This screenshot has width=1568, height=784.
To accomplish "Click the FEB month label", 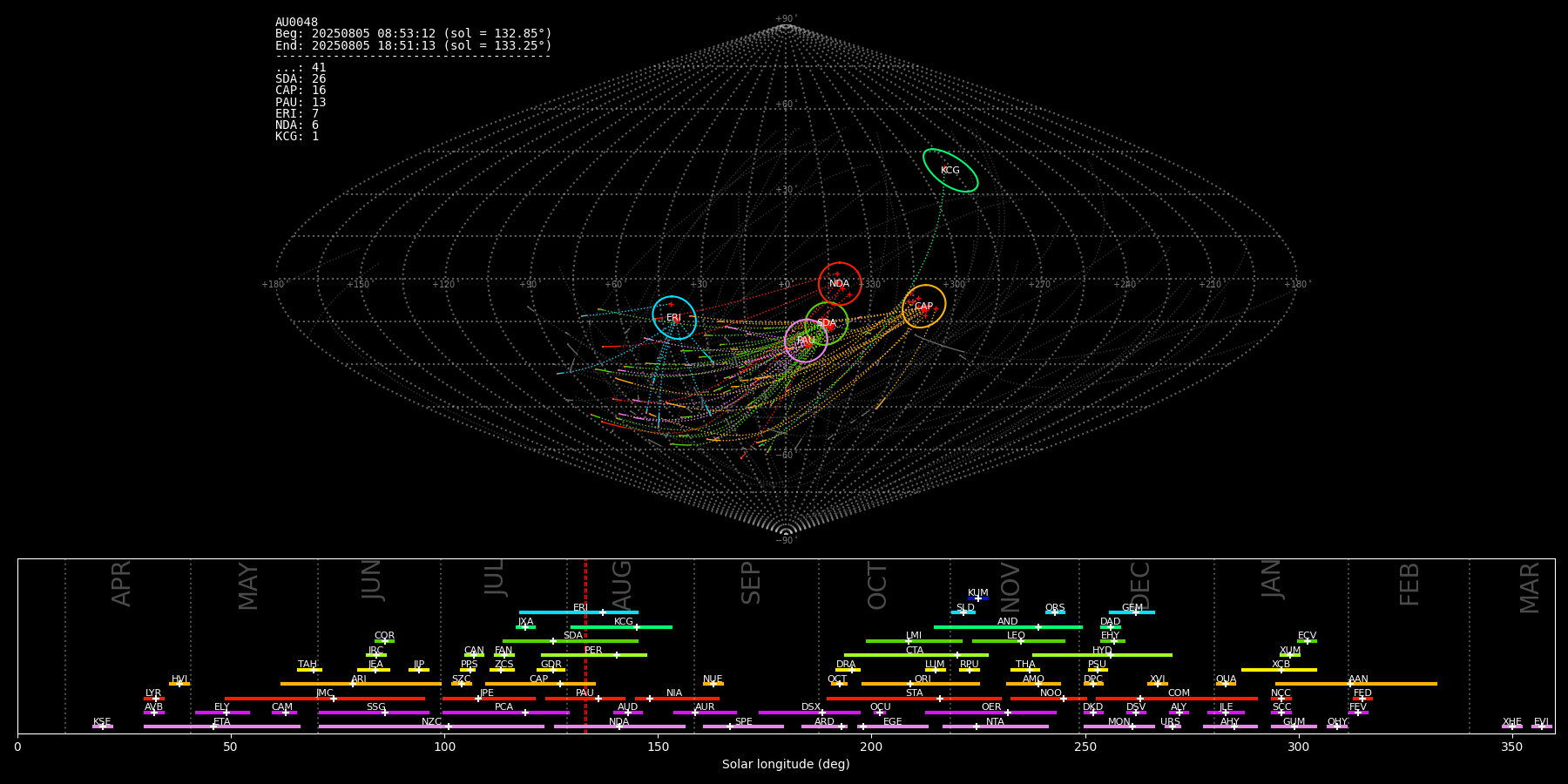I will [1409, 585].
